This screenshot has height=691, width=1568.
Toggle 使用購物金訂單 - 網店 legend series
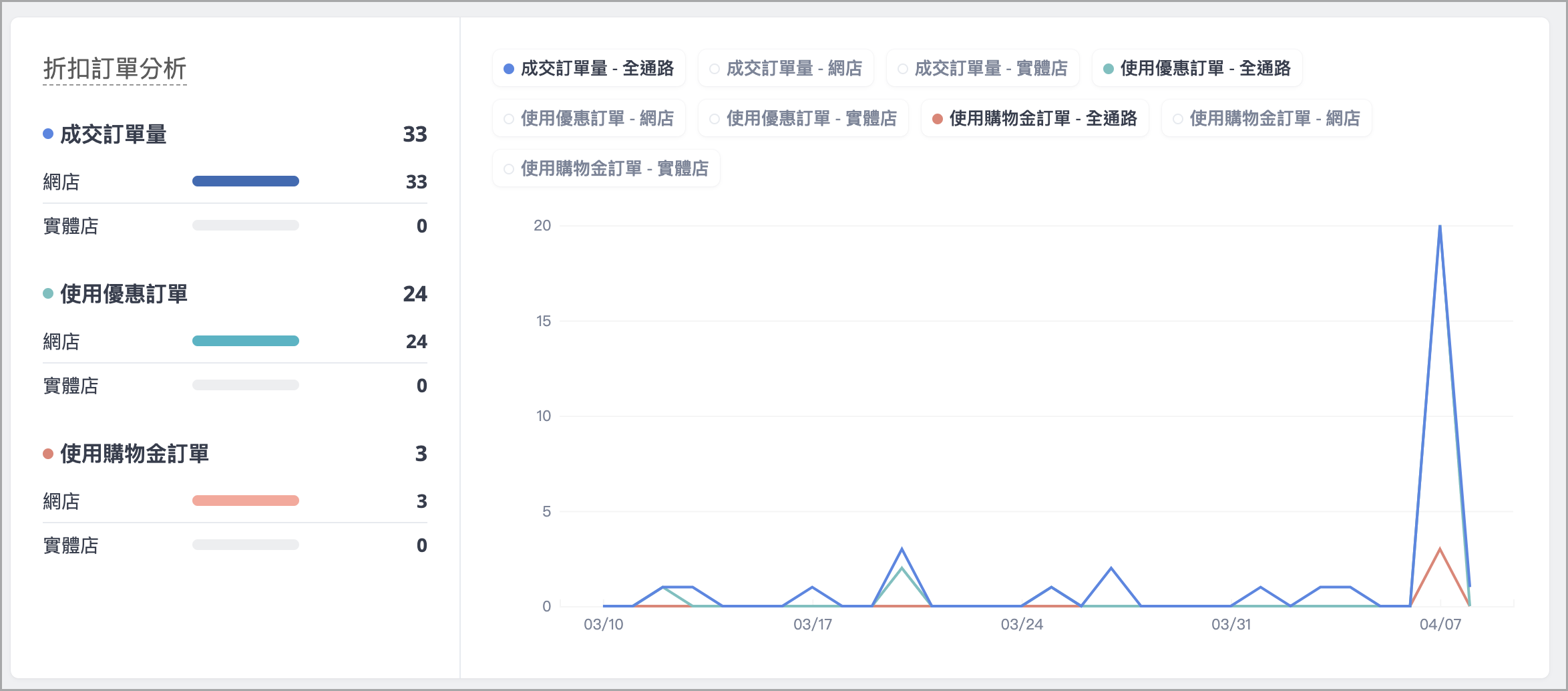[1267, 118]
